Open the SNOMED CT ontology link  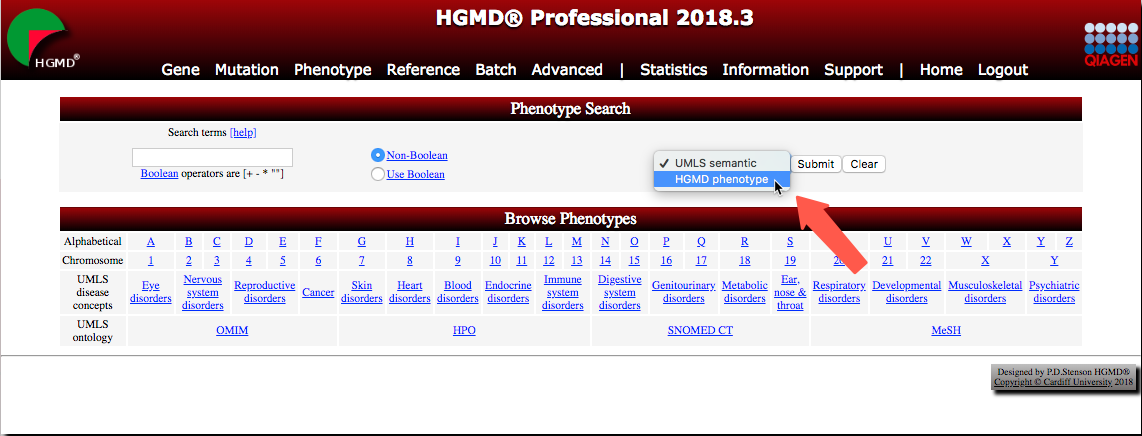point(700,330)
